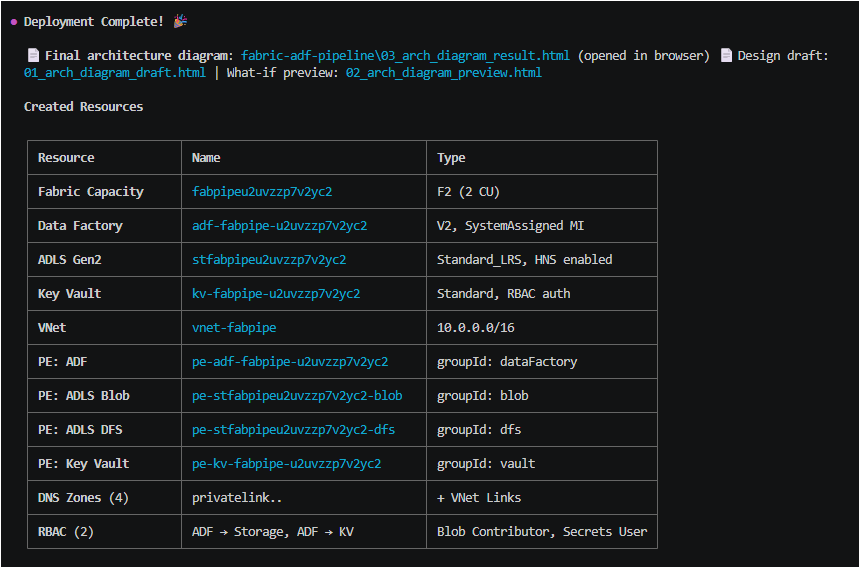The width and height of the screenshot is (860, 568).
Task: Click the vnet-fabpipe link
Action: (x=234, y=328)
